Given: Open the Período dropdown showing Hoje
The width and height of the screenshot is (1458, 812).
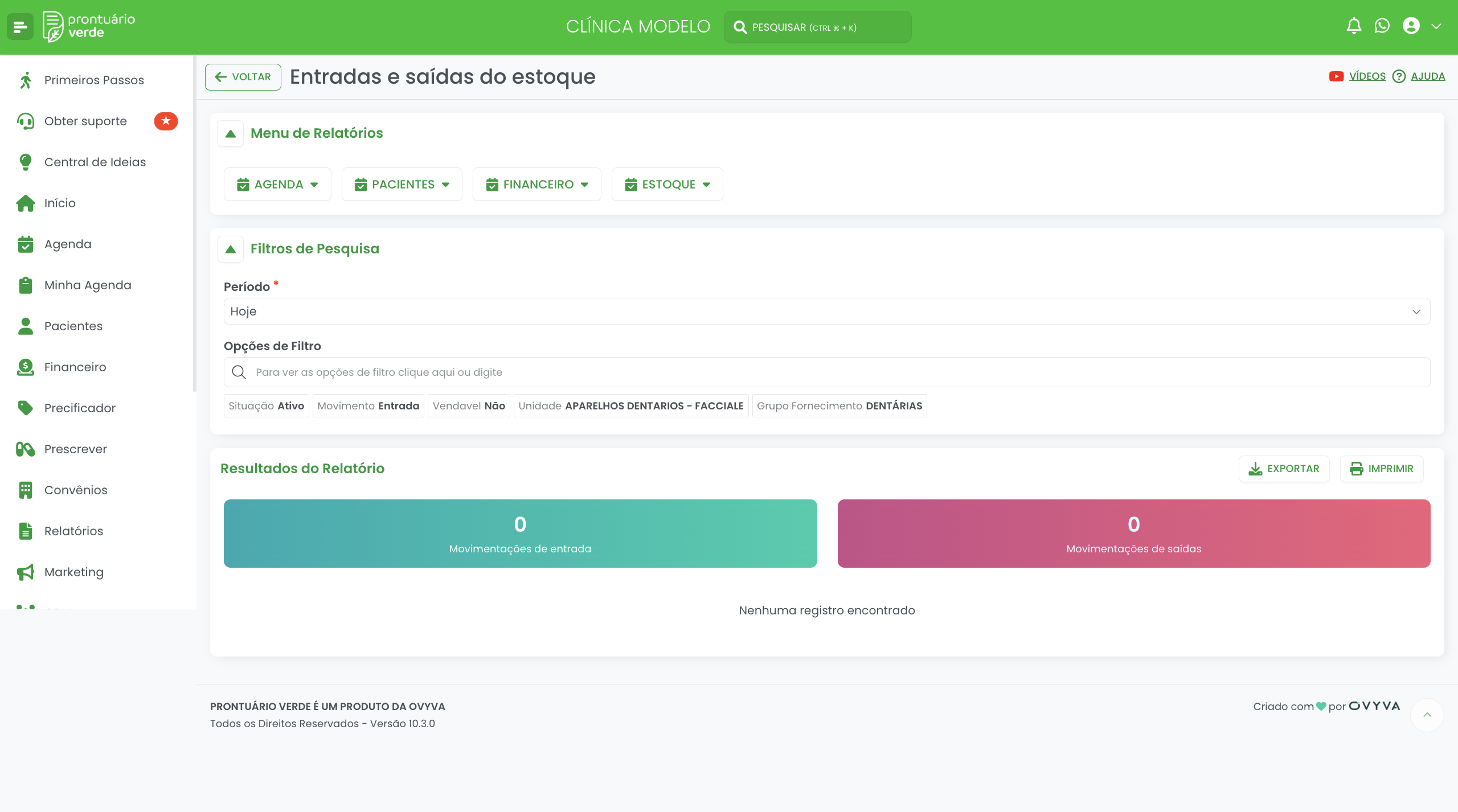Looking at the screenshot, I should coord(826,311).
